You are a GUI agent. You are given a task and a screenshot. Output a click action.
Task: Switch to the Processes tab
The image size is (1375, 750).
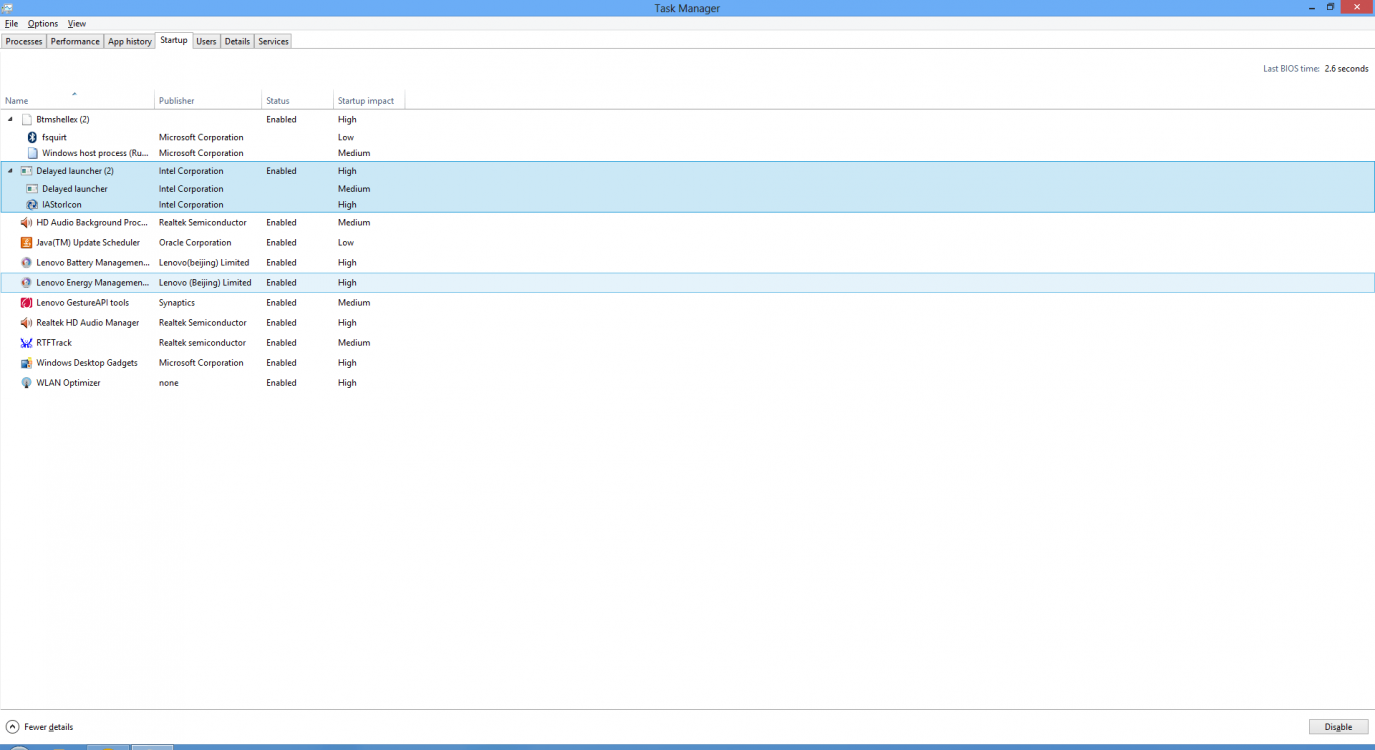pos(24,41)
